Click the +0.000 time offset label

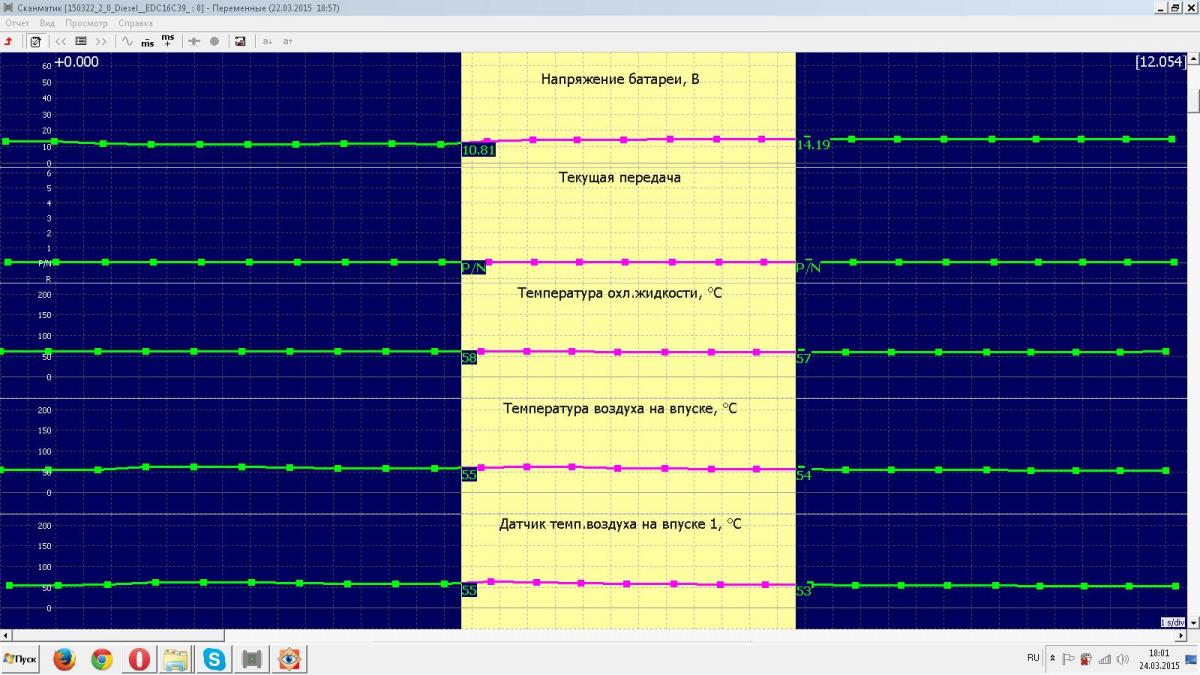coord(76,62)
